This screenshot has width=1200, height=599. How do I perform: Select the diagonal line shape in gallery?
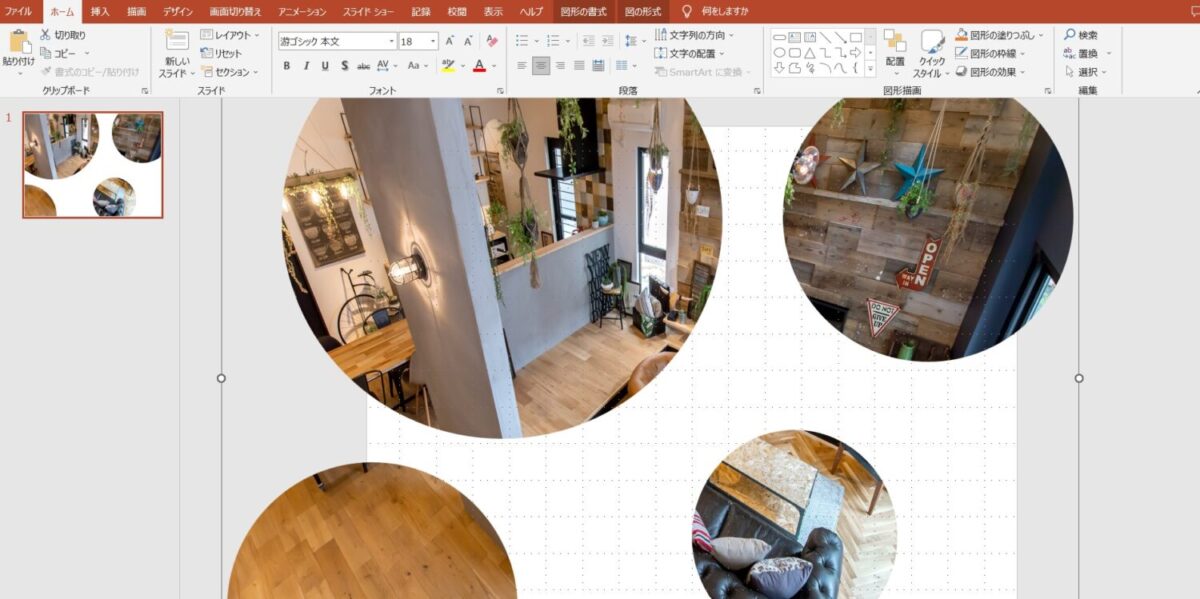825,37
